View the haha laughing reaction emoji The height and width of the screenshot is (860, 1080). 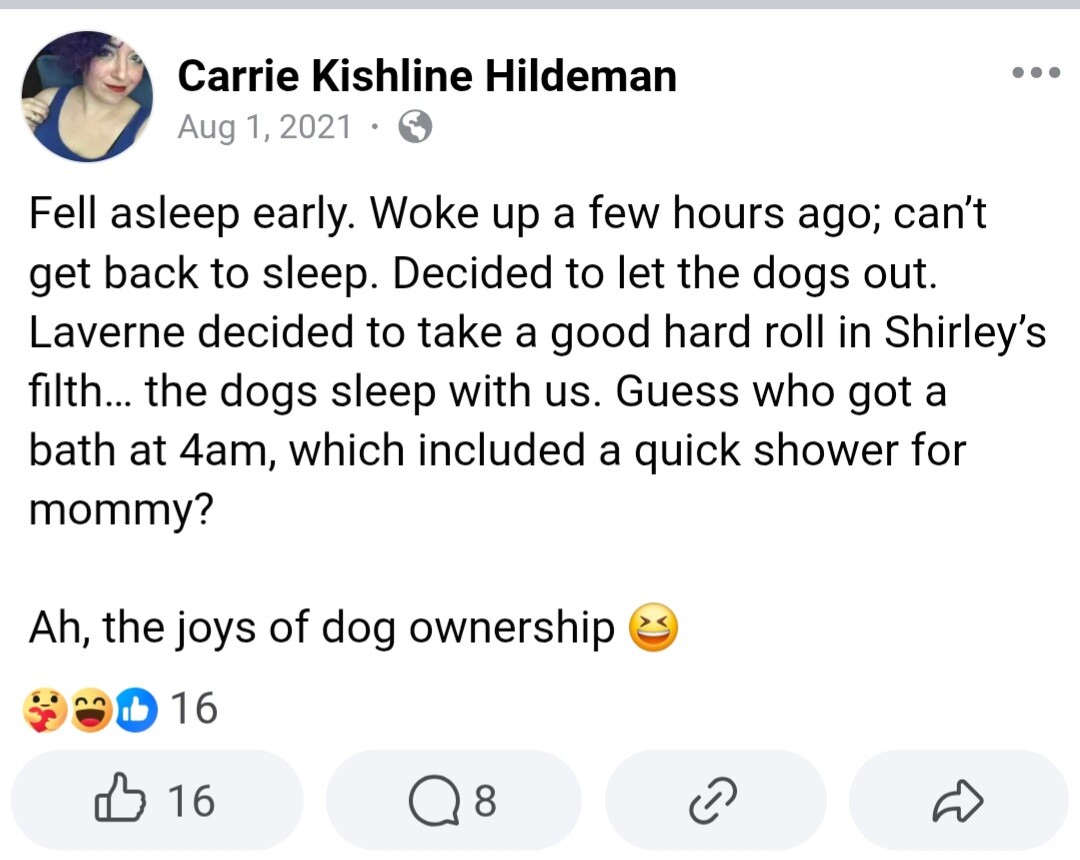click(90, 709)
